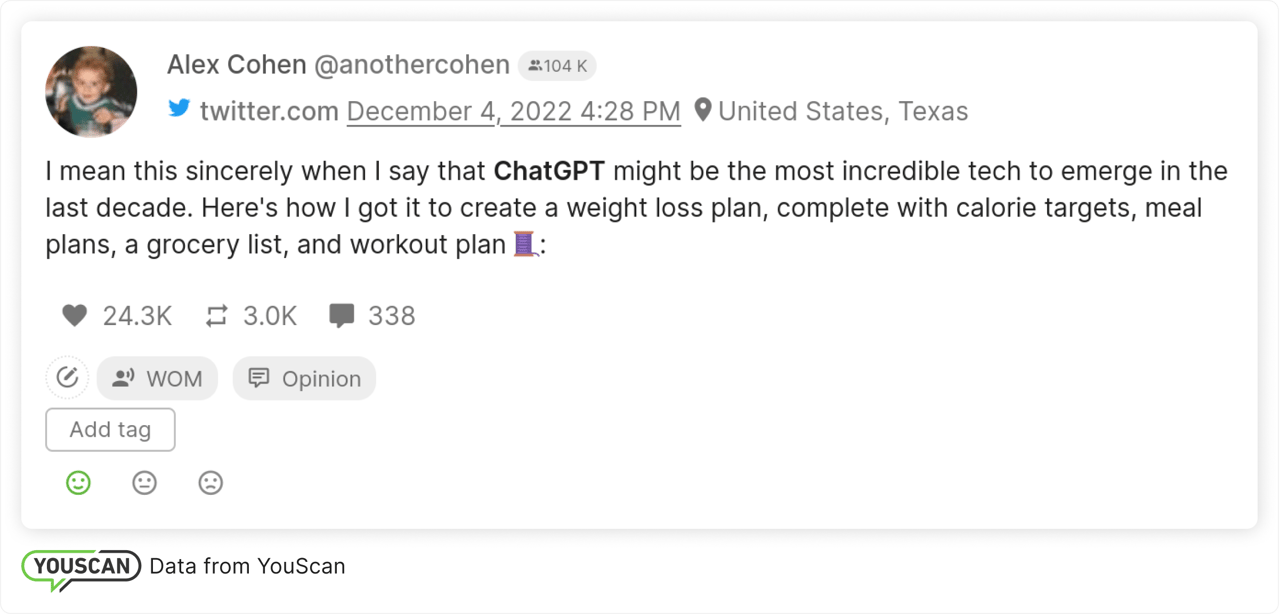Set sentiment to neutral face
The height and width of the screenshot is (614, 1280).
[145, 483]
